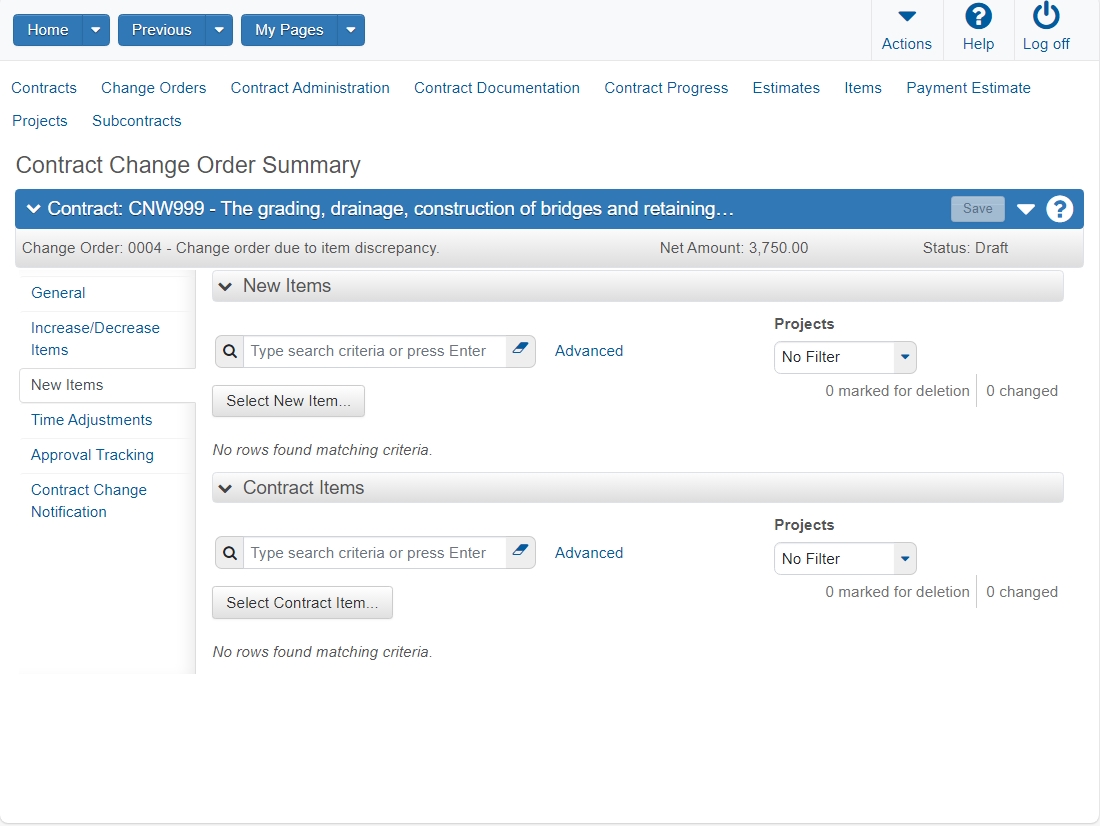Click search magnifier in New Items section
Image resolution: width=1100 pixels, height=826 pixels.
(229, 351)
